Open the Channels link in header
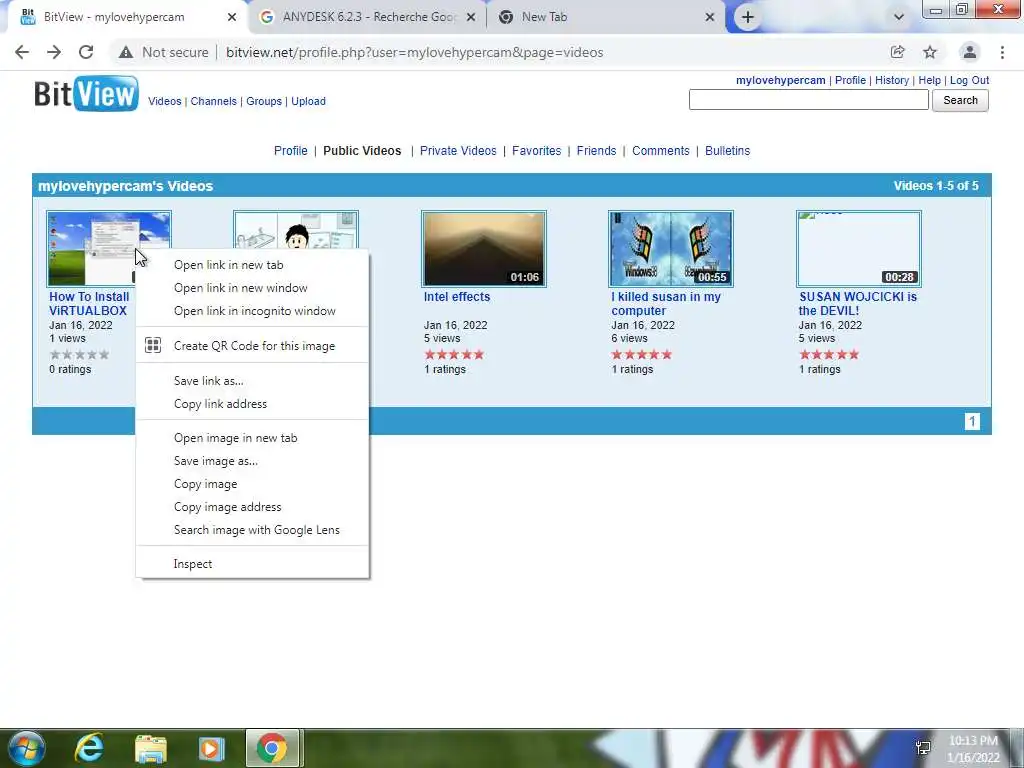The height and width of the screenshot is (768, 1024). (x=214, y=101)
